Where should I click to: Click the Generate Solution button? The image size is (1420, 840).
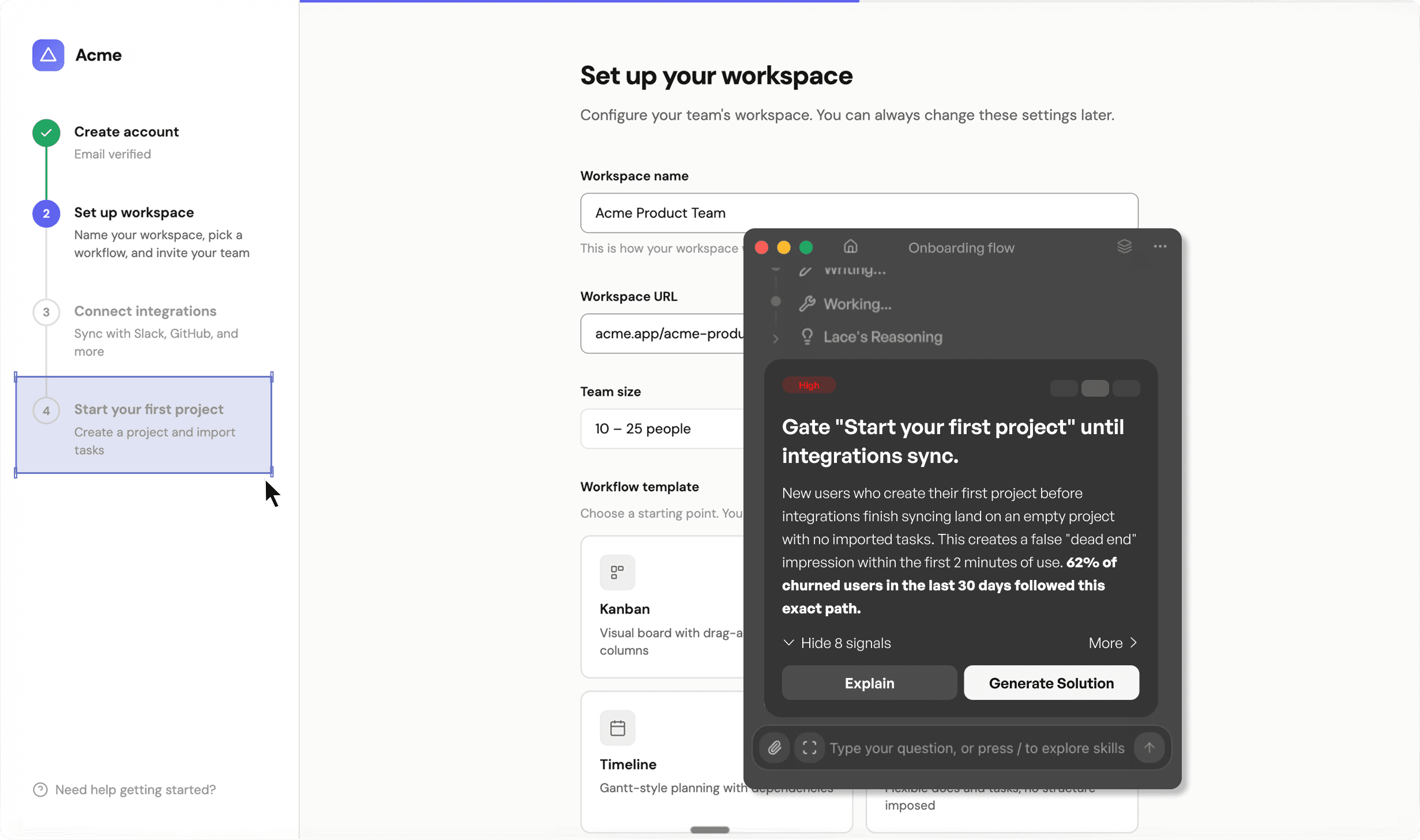tap(1051, 683)
